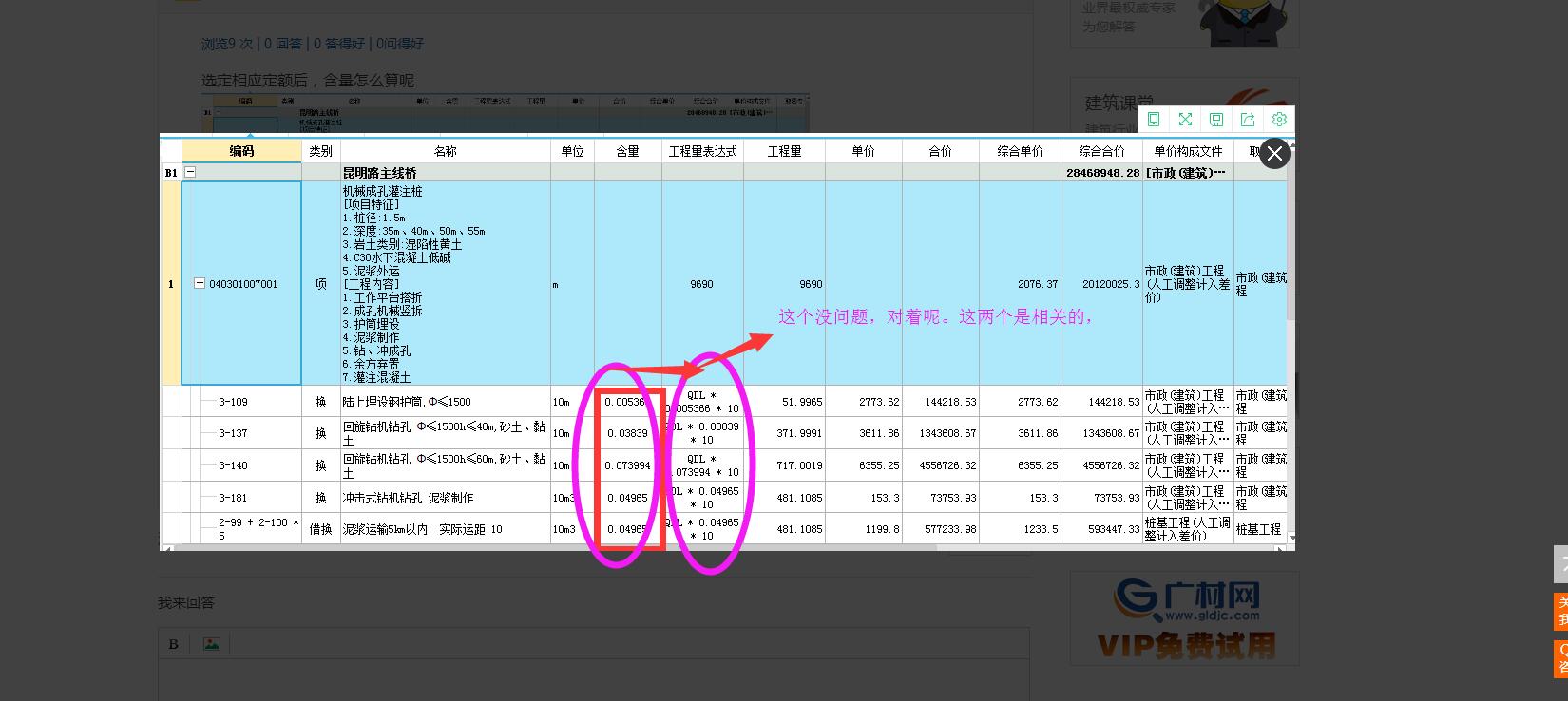1568x701 pixels.
Task: Select the 工程量表达式 column header
Action: 703,151
